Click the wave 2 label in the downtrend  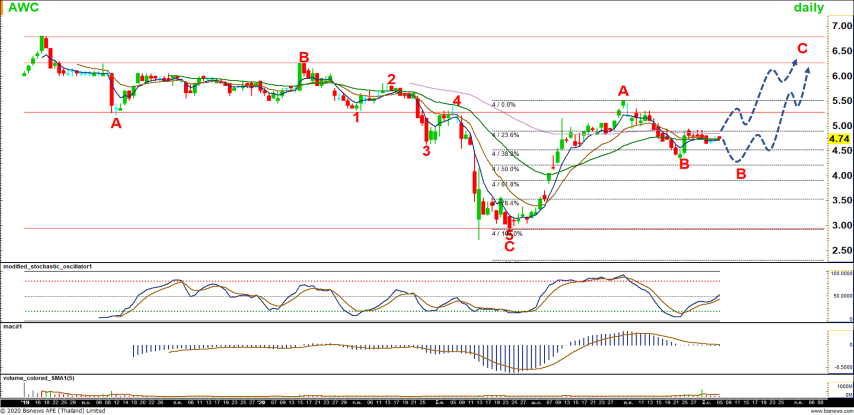point(391,79)
